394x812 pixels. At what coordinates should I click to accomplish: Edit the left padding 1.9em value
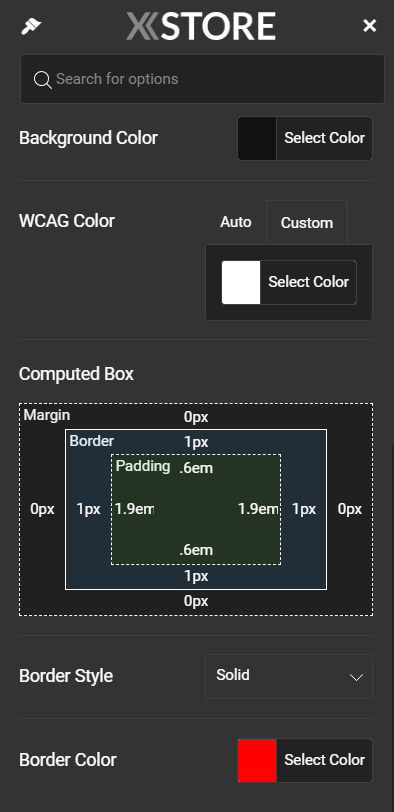coord(134,509)
